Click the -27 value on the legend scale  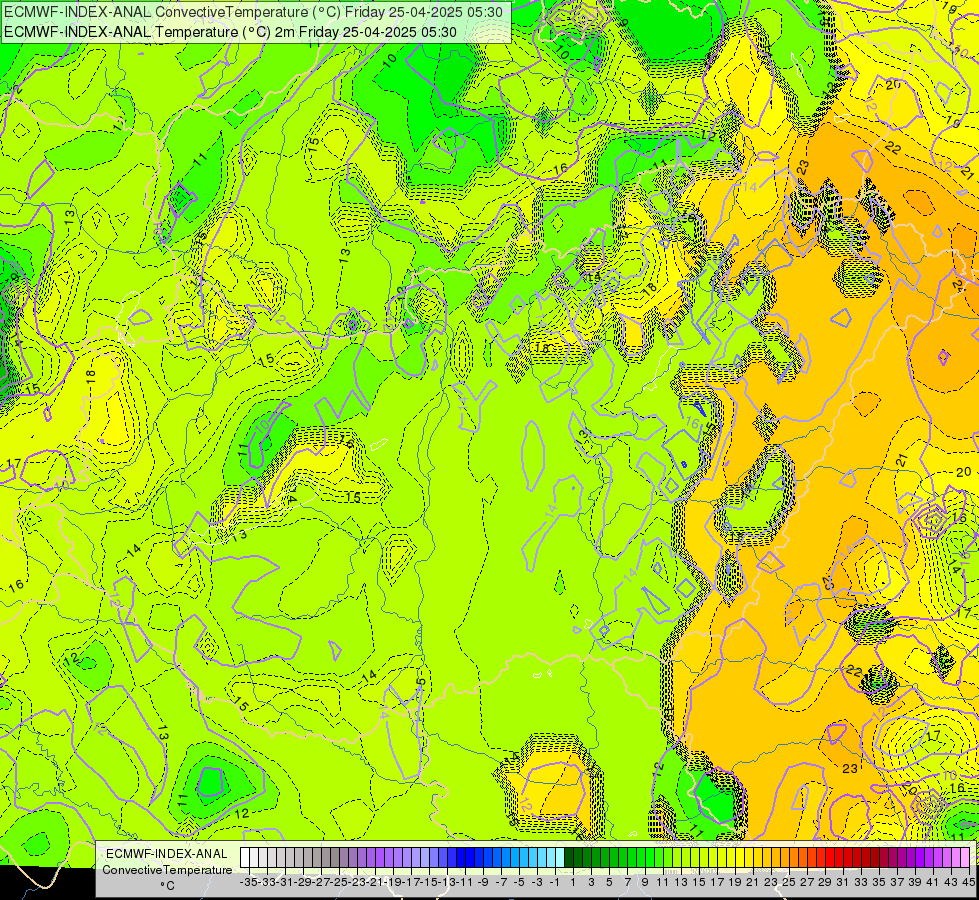click(x=321, y=882)
